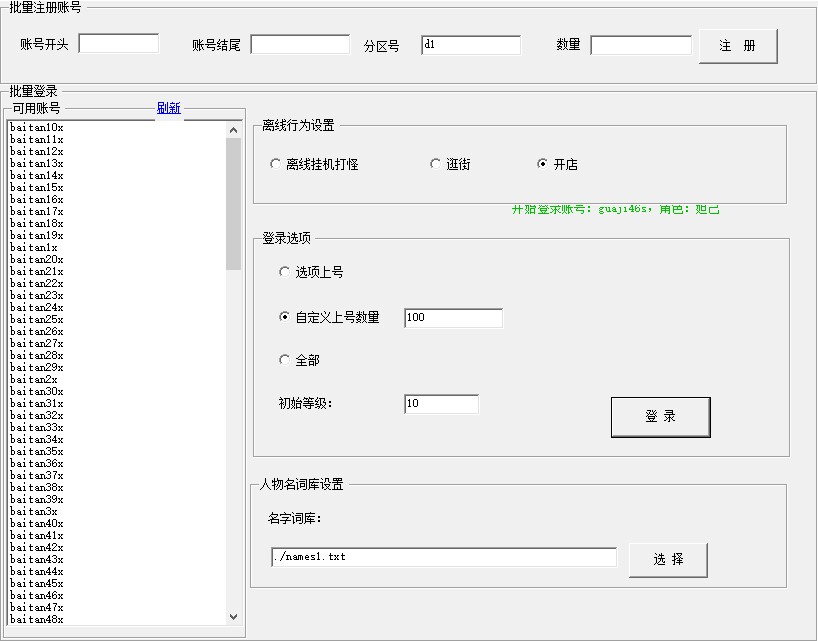Image resolution: width=818 pixels, height=641 pixels.
Task: Click the account list scroll up arrow
Action: pyautogui.click(x=234, y=130)
